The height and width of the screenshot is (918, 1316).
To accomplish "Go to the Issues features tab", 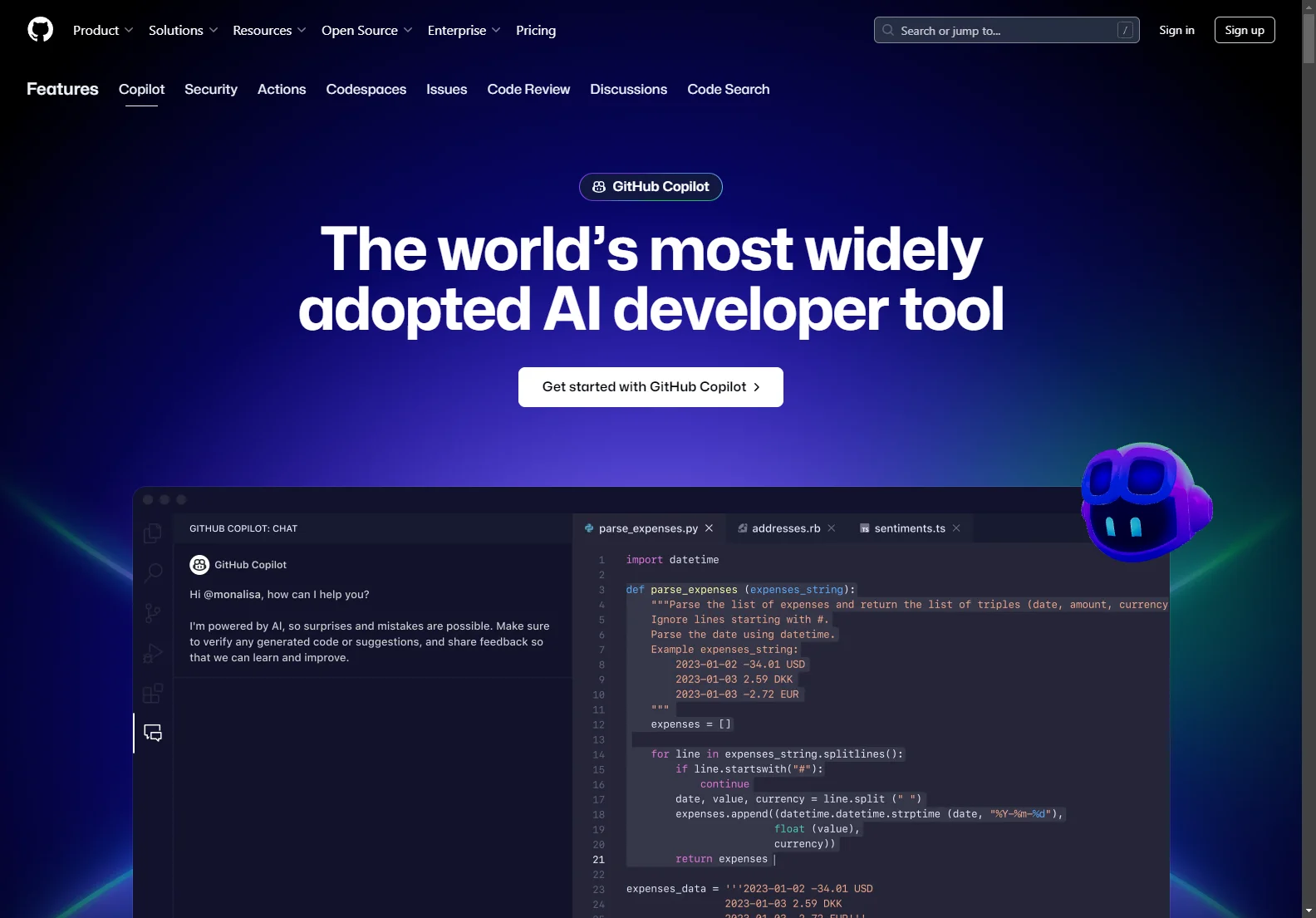I will [447, 89].
